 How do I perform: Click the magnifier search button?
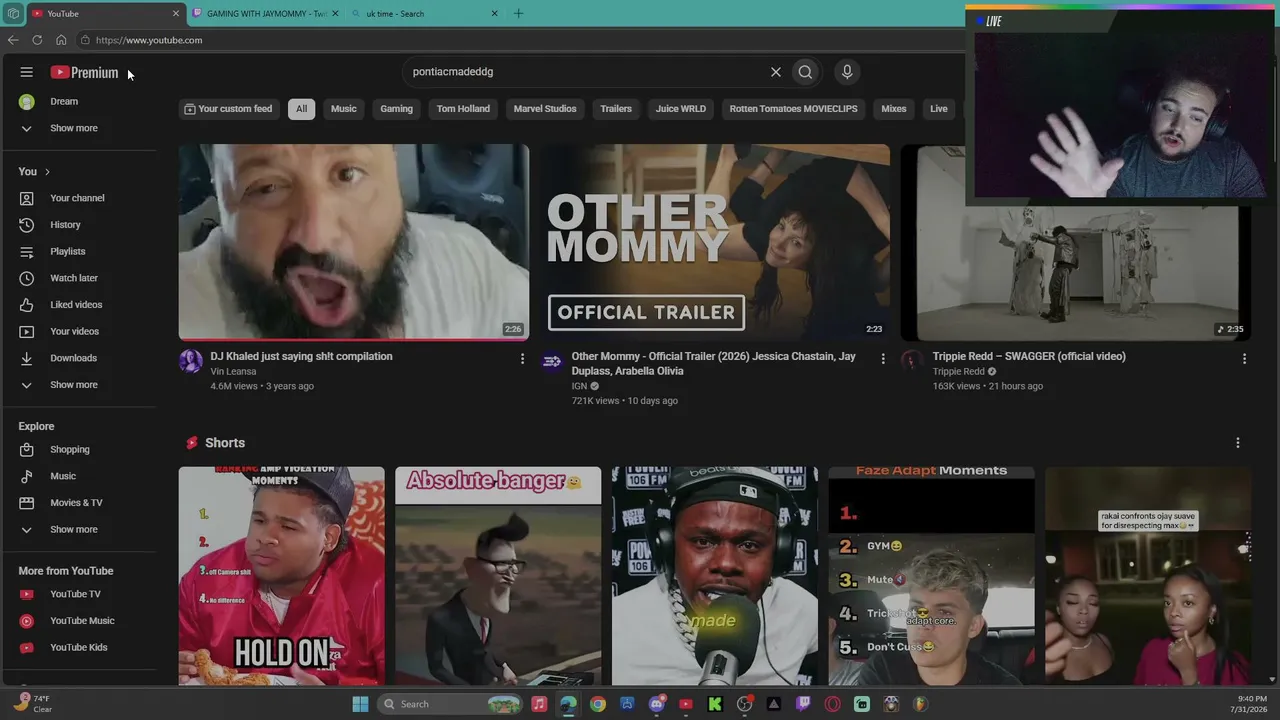pyautogui.click(x=805, y=72)
